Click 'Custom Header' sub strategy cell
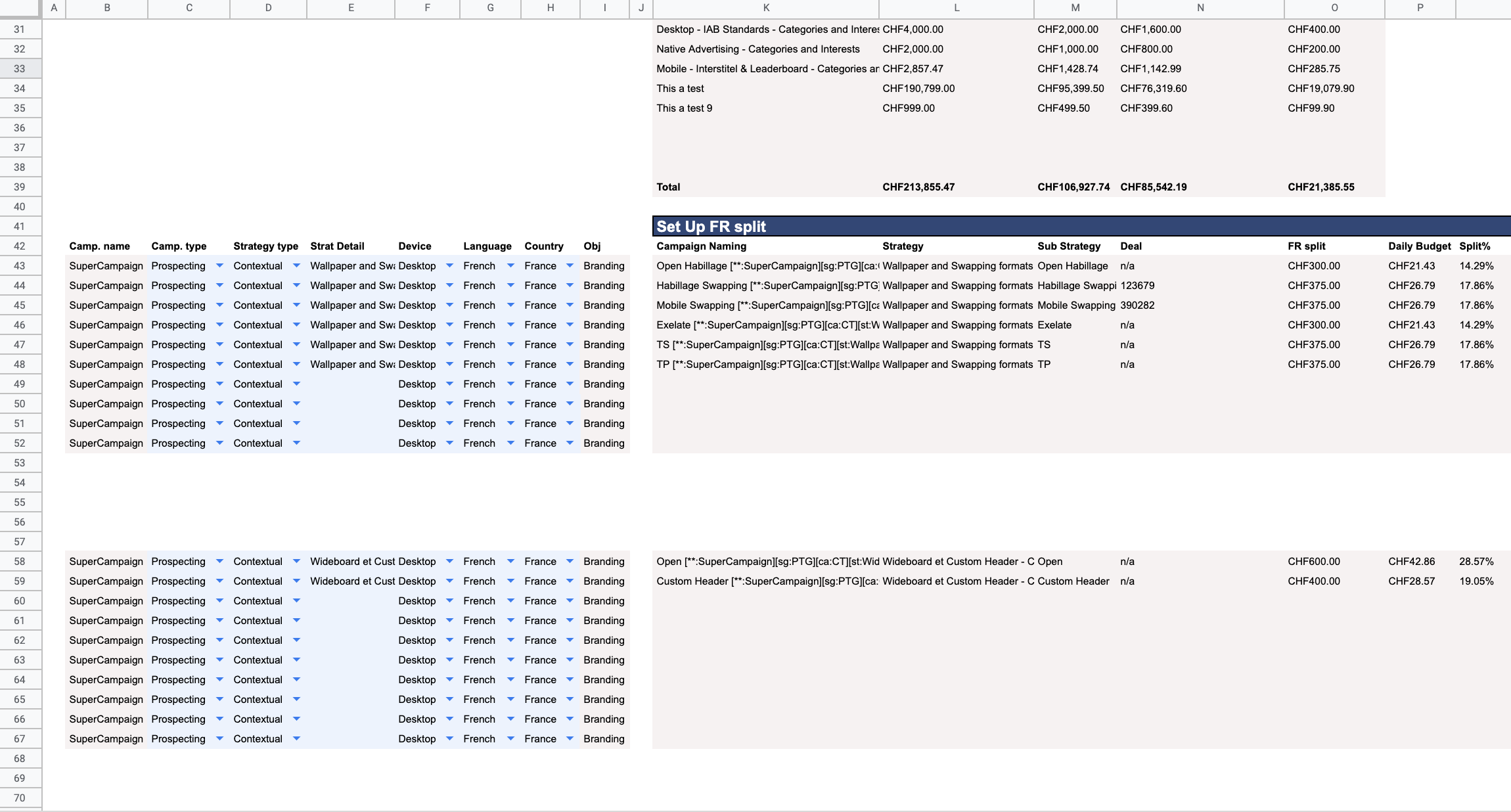Screen dimensions: 1511x812 (1075, 581)
